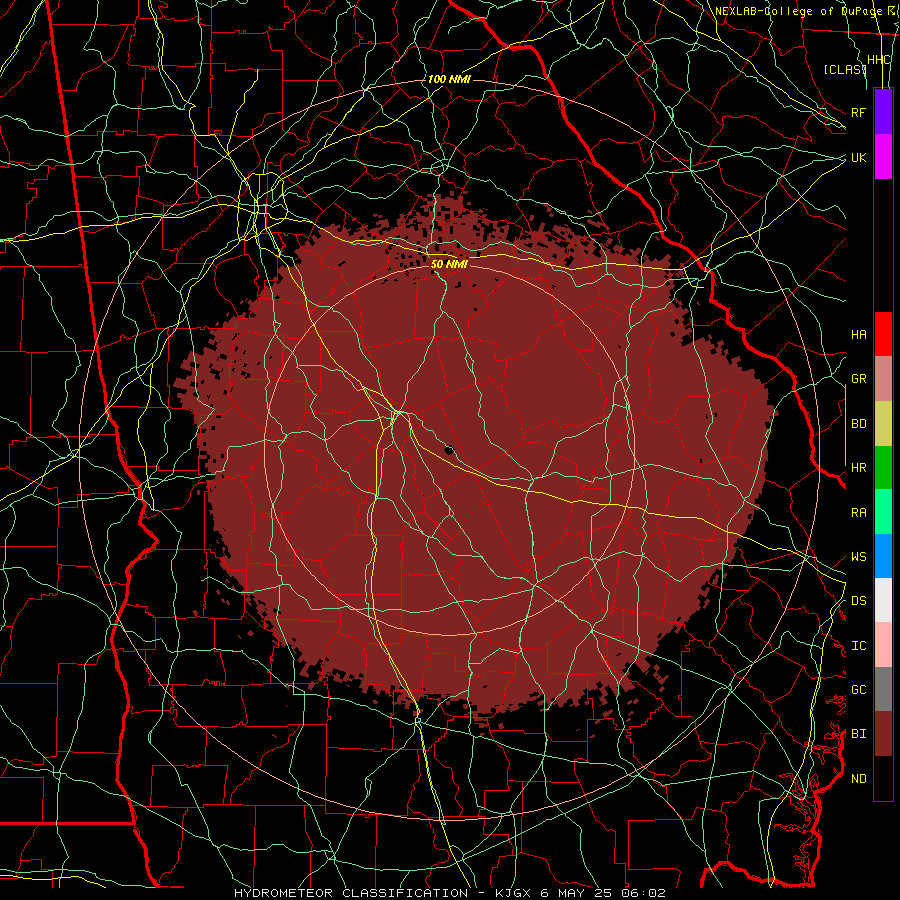Click the RA legend label

pos(858,513)
